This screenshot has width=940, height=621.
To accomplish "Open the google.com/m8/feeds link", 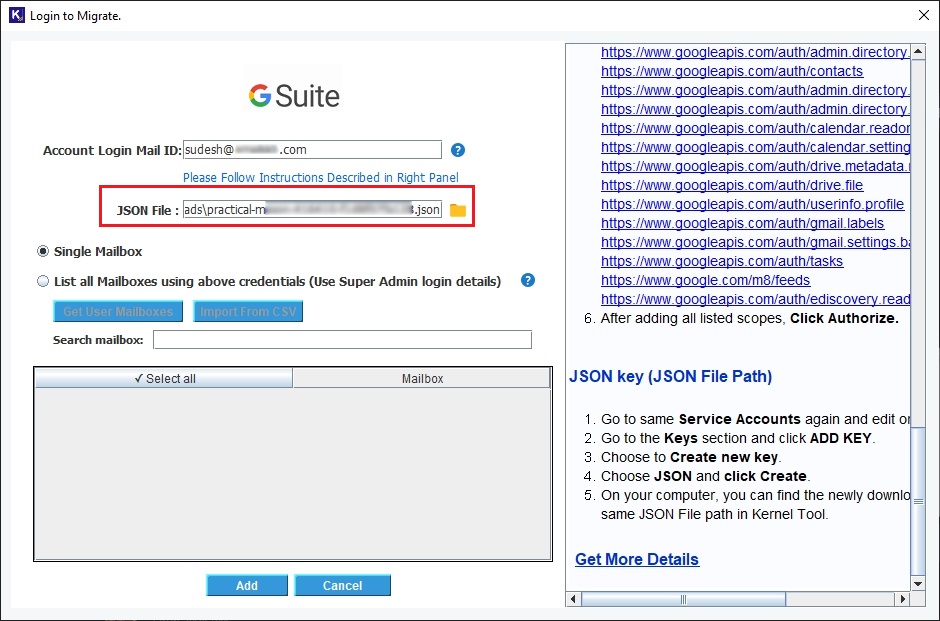I will pyautogui.click(x=705, y=281).
